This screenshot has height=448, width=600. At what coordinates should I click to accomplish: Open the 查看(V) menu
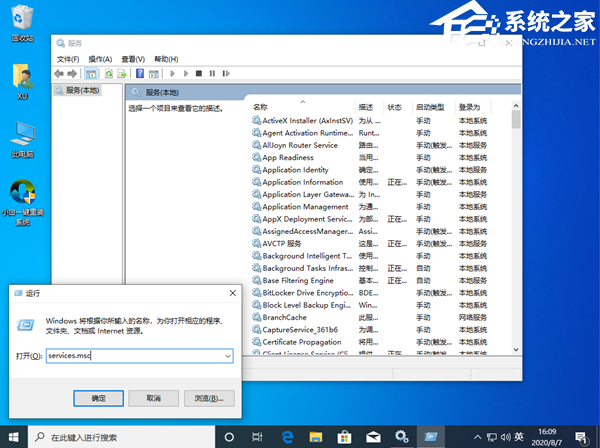click(132, 59)
